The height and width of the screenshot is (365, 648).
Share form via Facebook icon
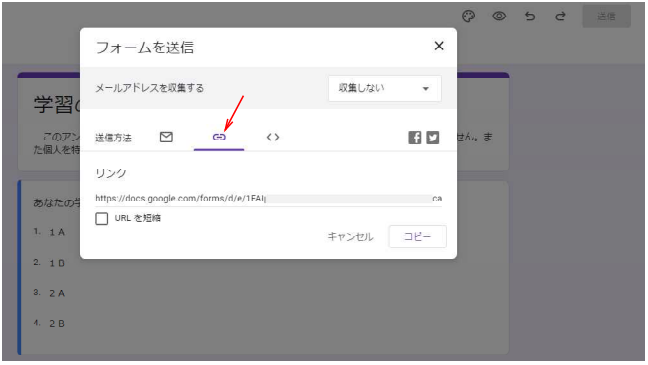[x=415, y=137]
